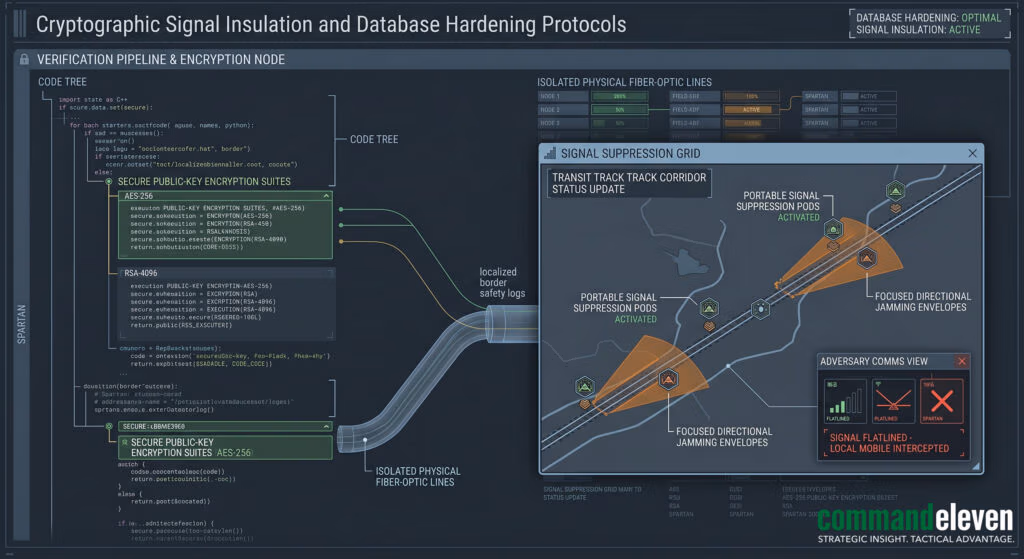The image size is (1024, 559).
Task: Open the crossed-out antenna tile labeled FLATLINED
Action: [892, 400]
